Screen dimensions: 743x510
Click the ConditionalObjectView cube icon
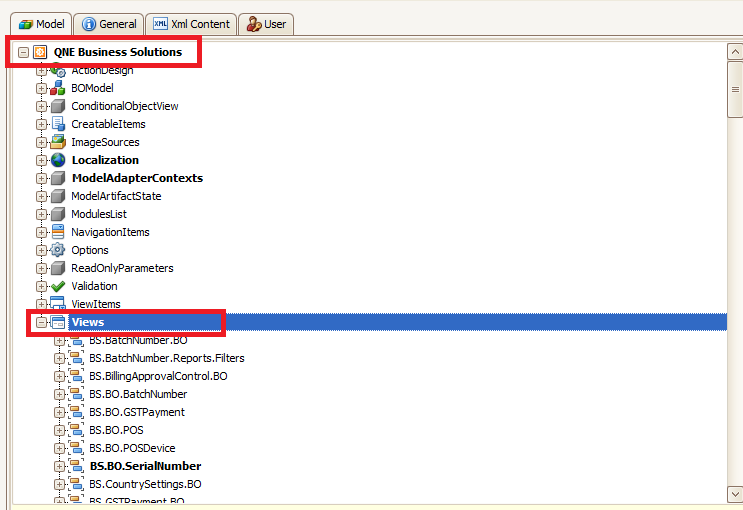[58, 106]
